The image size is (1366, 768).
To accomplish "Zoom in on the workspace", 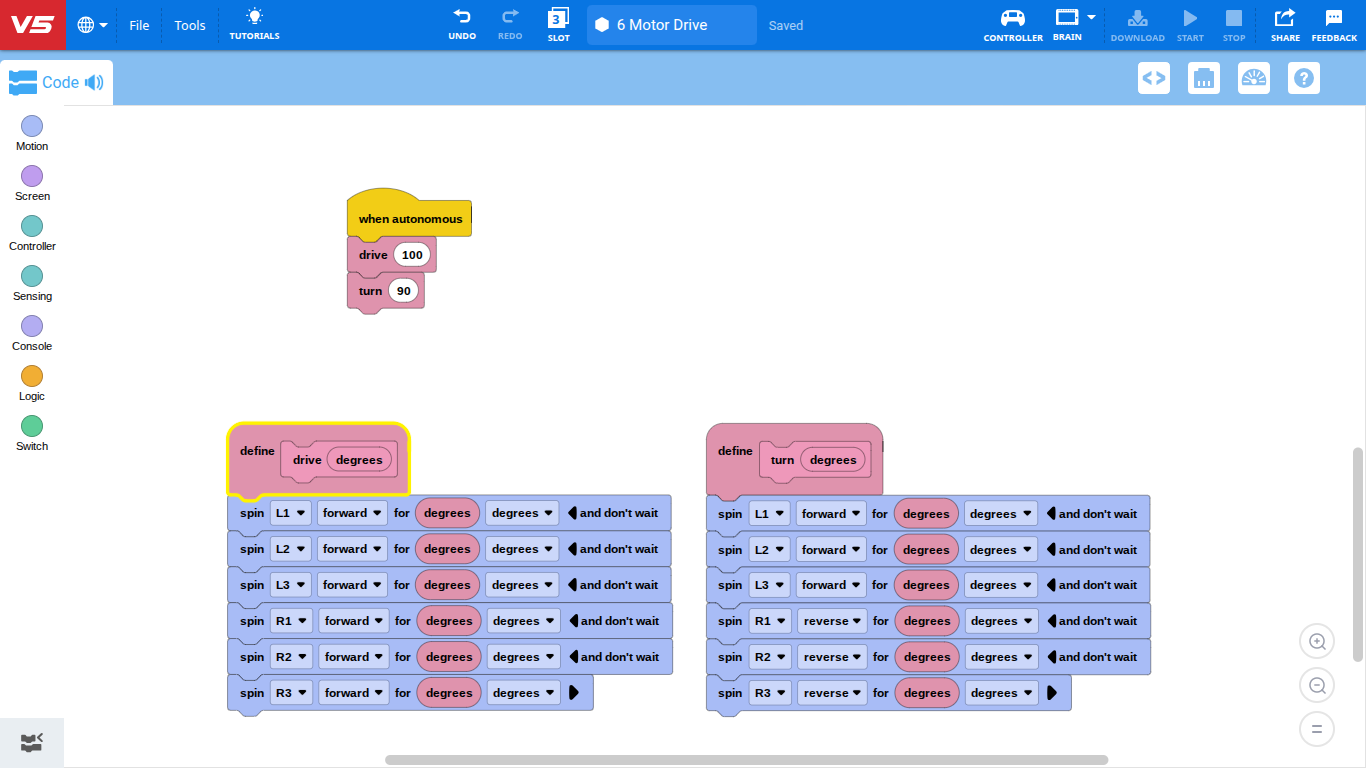I will (1317, 641).
